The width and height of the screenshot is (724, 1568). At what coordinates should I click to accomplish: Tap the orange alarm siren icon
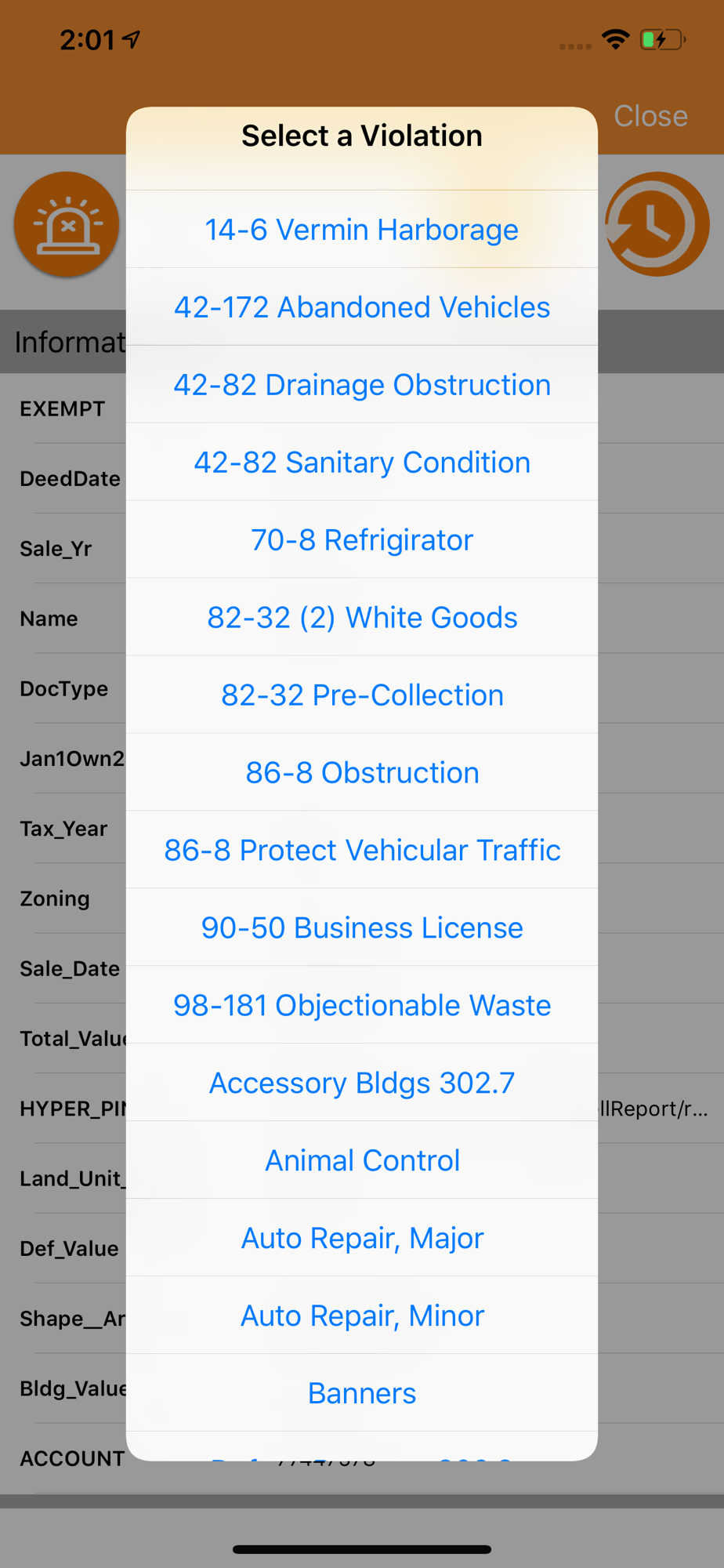[x=67, y=225]
